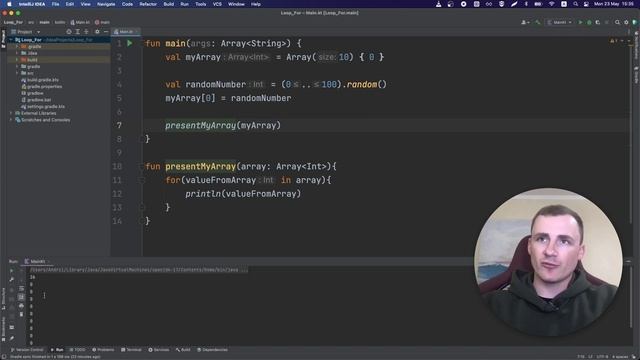Open Terminal tool window
640x360 pixels.
click(x=131, y=350)
